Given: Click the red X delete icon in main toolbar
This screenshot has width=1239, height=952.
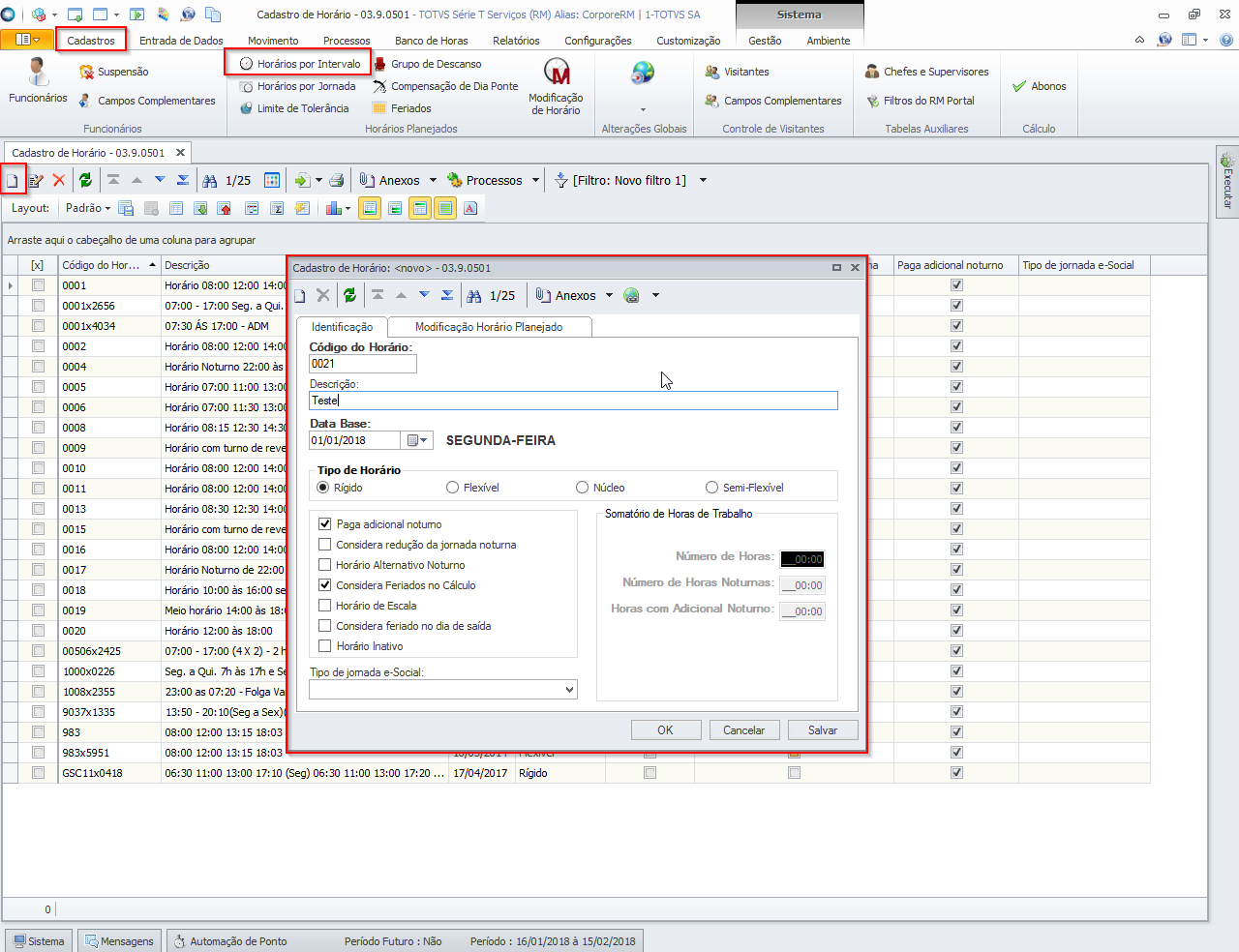Looking at the screenshot, I should (x=59, y=181).
